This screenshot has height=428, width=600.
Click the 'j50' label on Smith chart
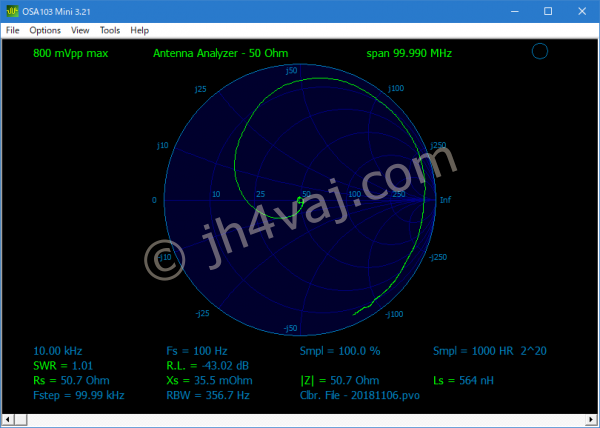[292, 70]
